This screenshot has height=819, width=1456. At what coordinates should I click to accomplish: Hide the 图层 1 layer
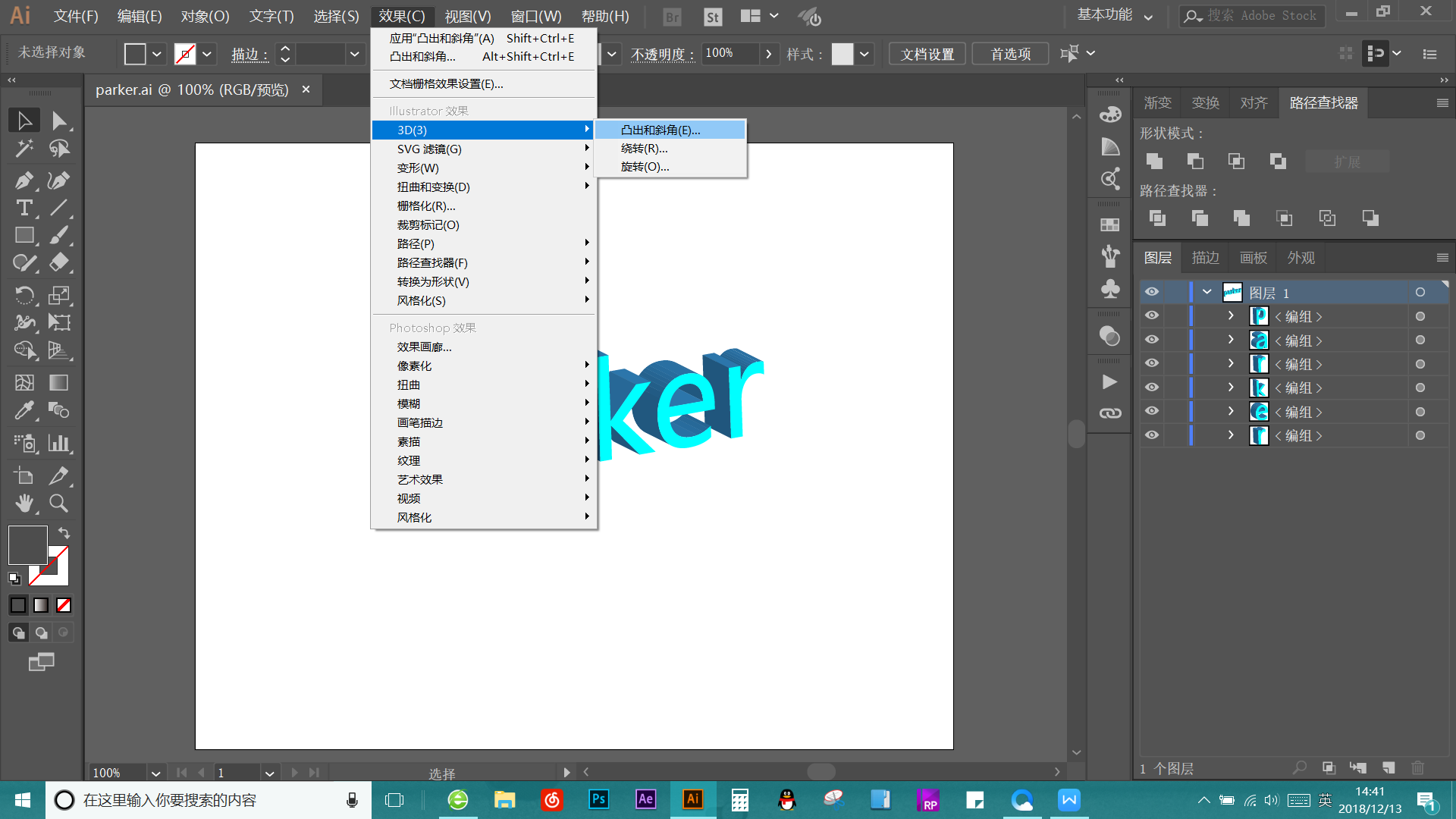tap(1152, 292)
